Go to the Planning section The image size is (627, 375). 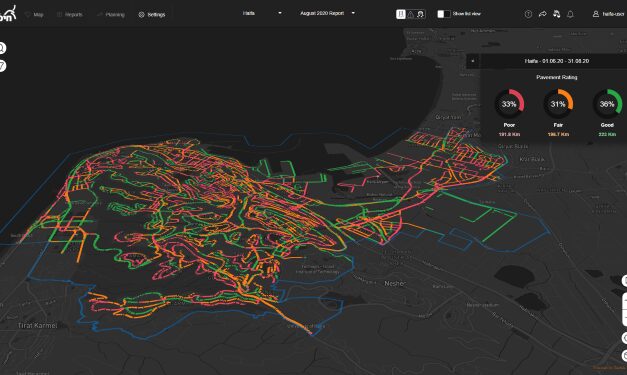[x=111, y=15]
